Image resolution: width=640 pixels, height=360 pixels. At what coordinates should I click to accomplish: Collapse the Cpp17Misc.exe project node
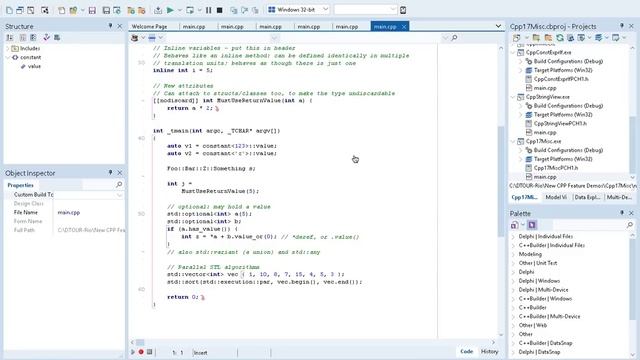click(x=513, y=141)
